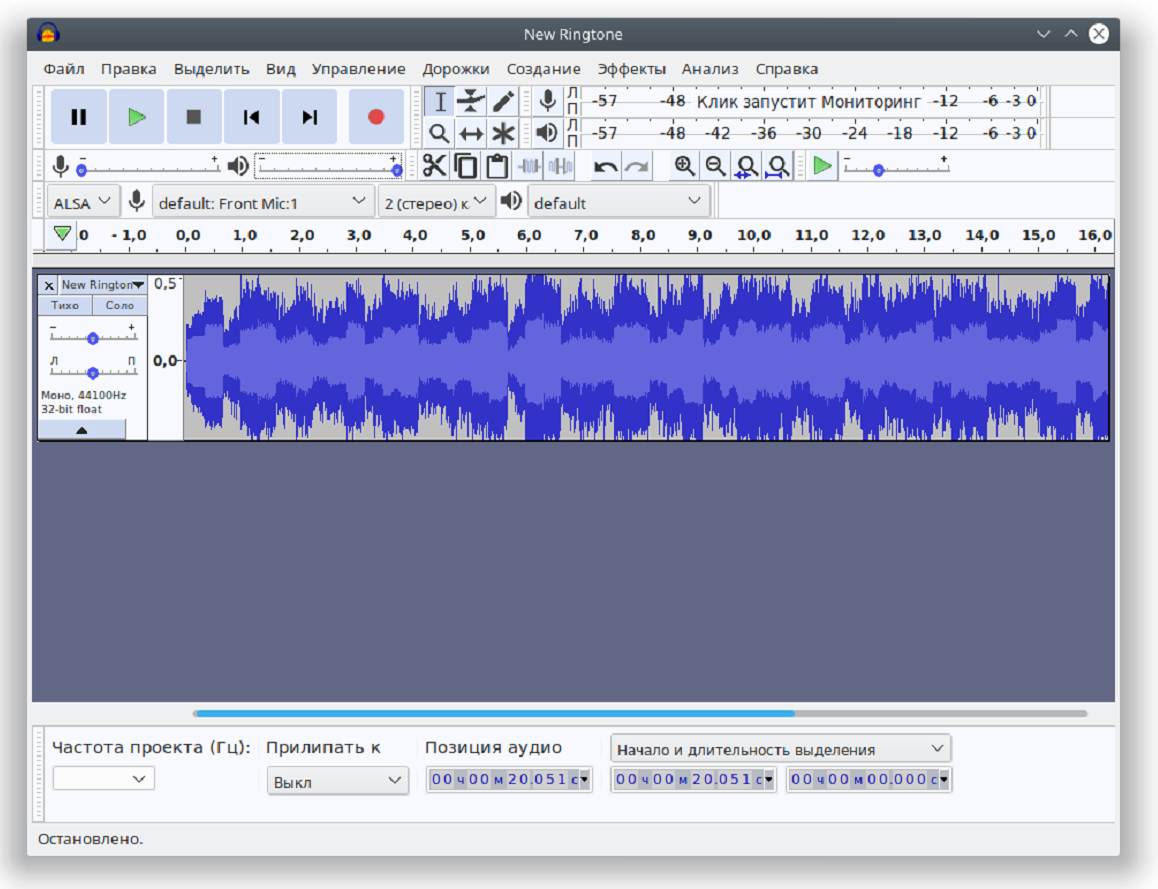Open the Эффекты menu
Image resolution: width=1158 pixels, height=889 pixels.
pyautogui.click(x=631, y=69)
